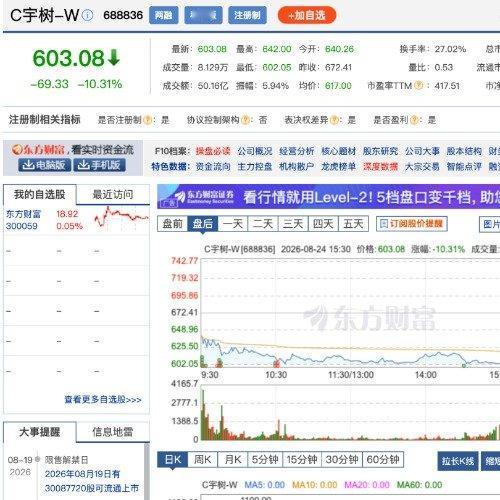This screenshot has width=500, height=500.
Task: Switch to 最近访问 tab
Action: 113,195
